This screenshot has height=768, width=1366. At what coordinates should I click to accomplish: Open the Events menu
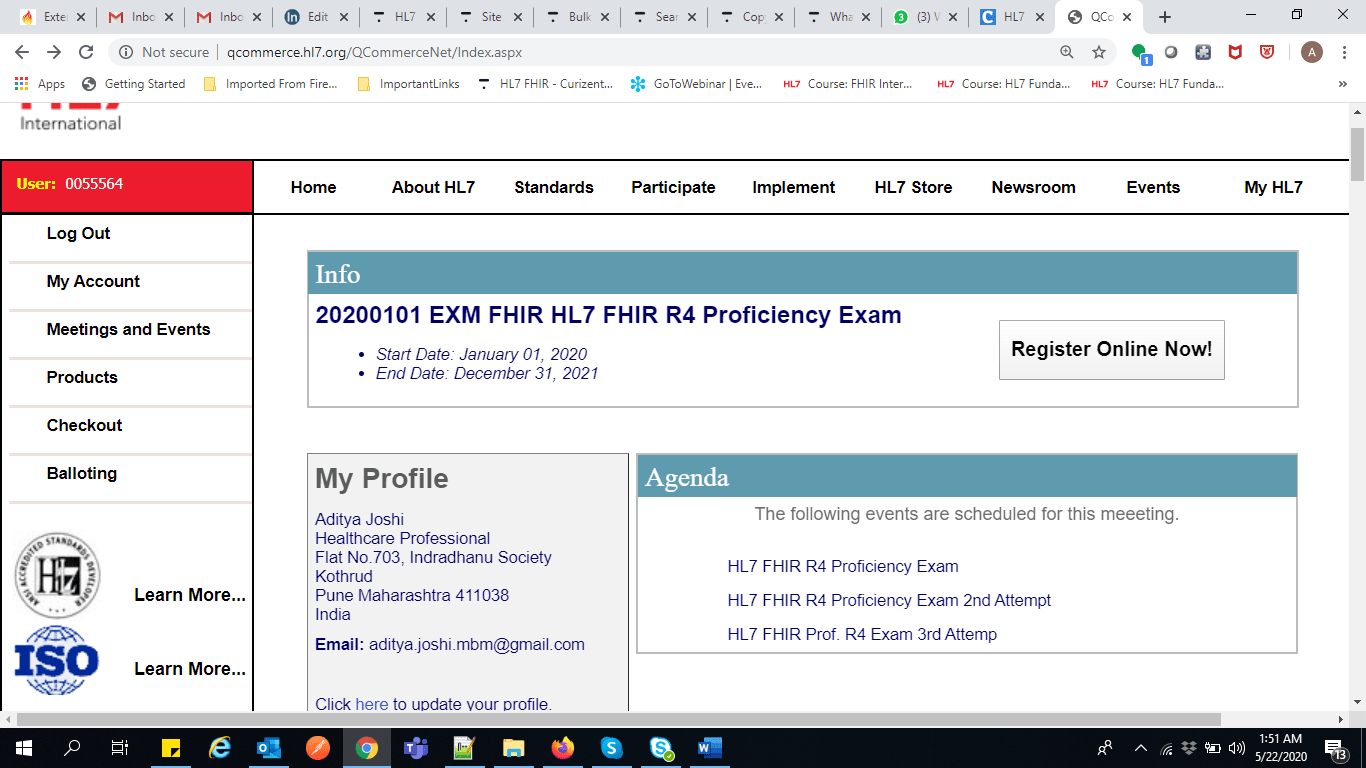pyautogui.click(x=1153, y=187)
